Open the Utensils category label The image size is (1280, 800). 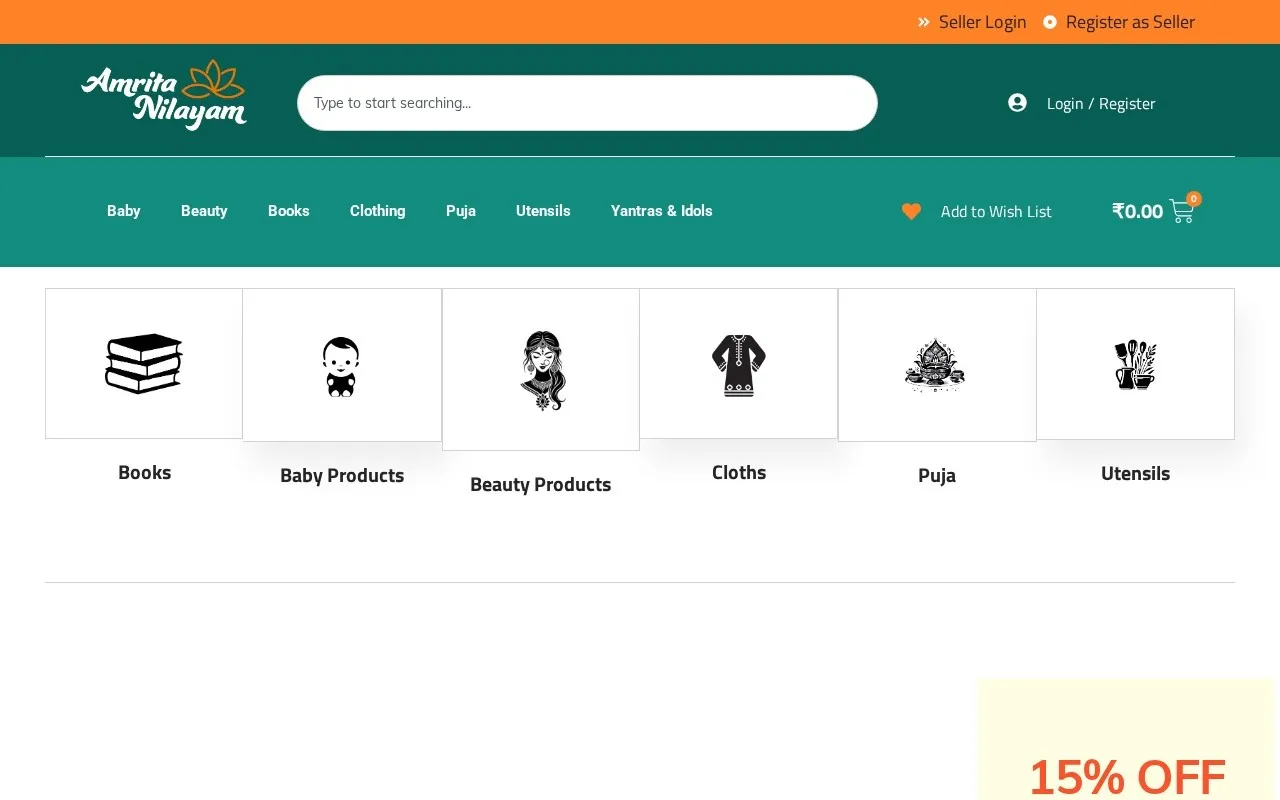click(1135, 473)
